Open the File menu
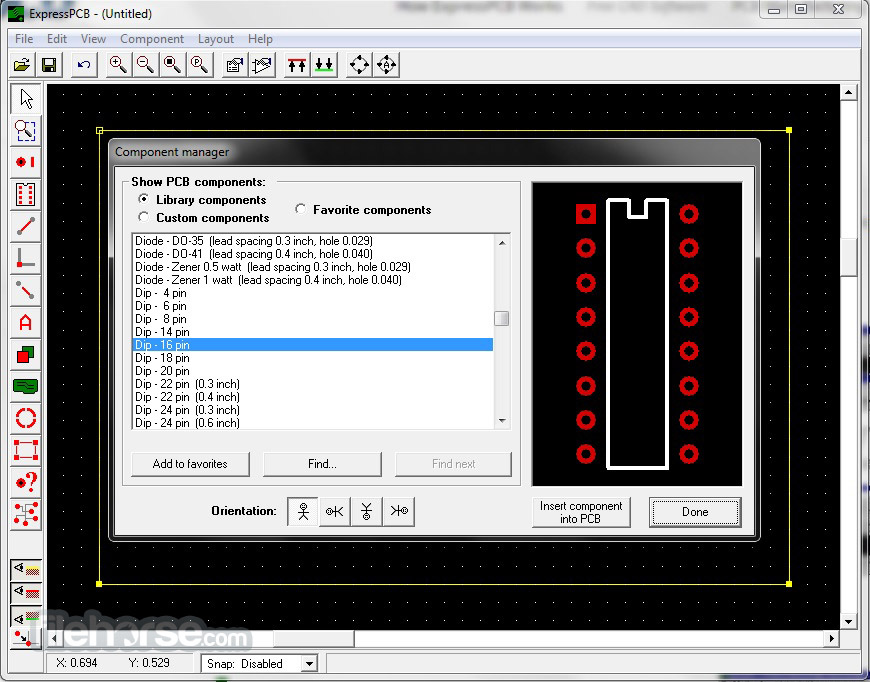The width and height of the screenshot is (870, 682). (x=24, y=39)
